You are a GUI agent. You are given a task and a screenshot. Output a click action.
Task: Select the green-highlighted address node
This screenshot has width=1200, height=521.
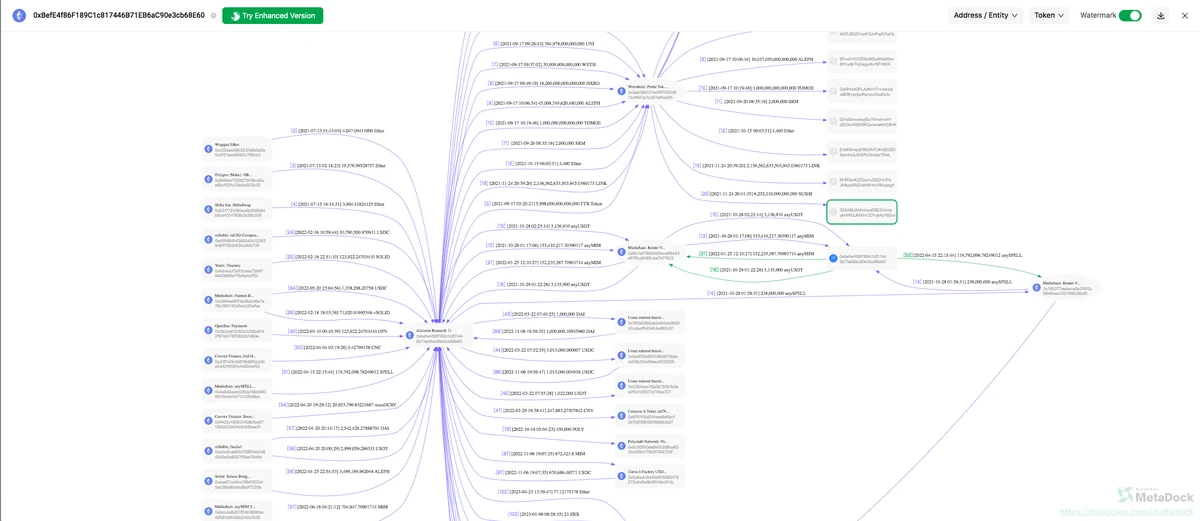(862, 212)
